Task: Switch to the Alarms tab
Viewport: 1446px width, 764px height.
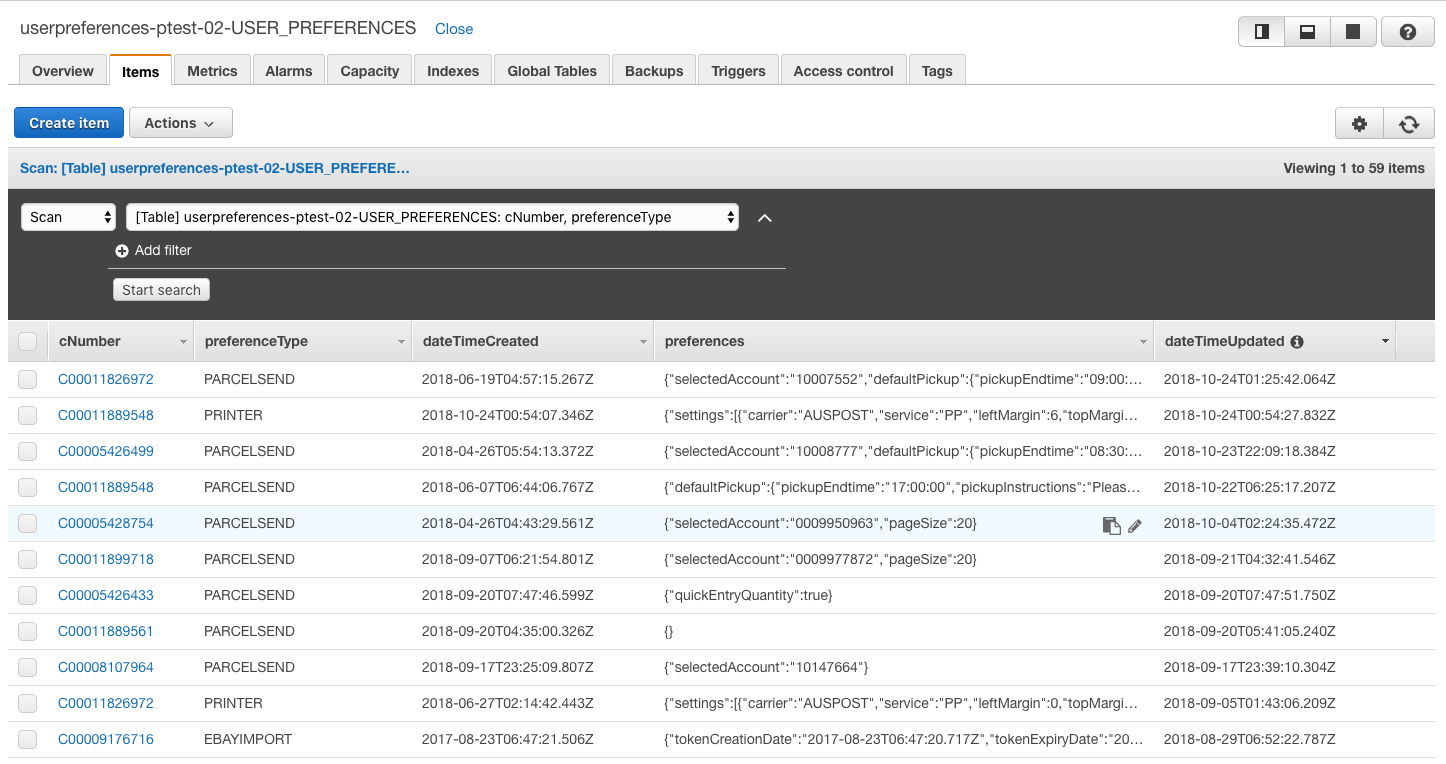Action: [x=289, y=71]
